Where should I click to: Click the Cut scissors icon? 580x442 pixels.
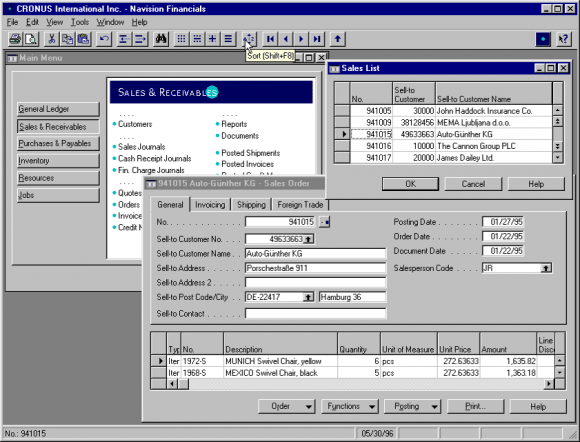[51, 39]
